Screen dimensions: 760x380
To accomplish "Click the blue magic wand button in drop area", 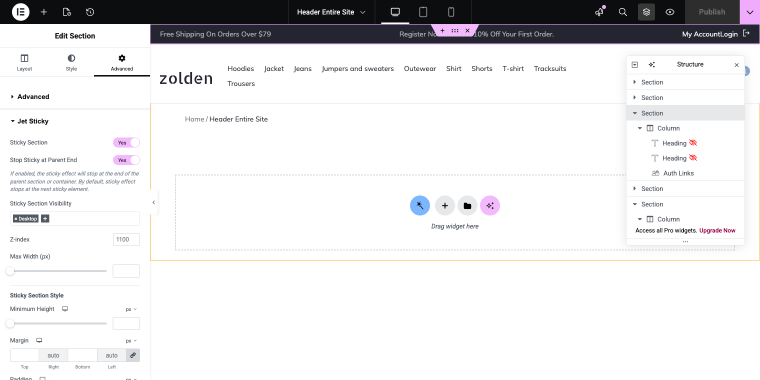I will click(x=420, y=206).
